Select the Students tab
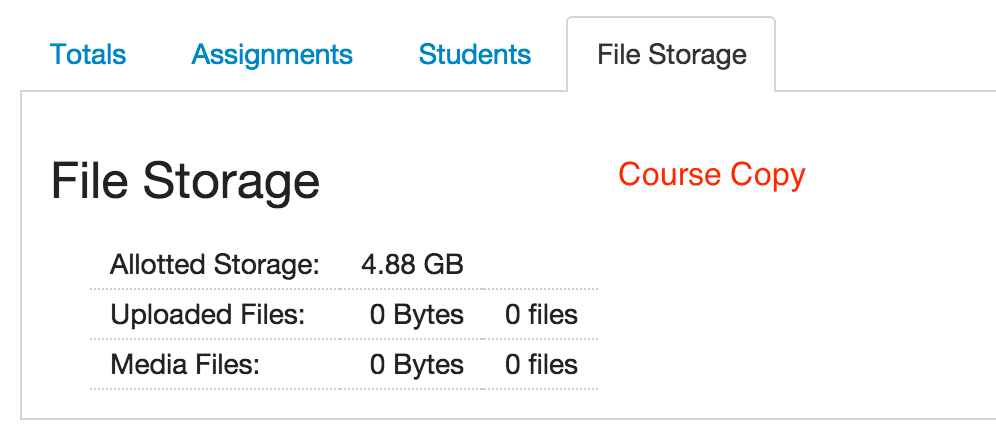The width and height of the screenshot is (996, 434). 474,54
